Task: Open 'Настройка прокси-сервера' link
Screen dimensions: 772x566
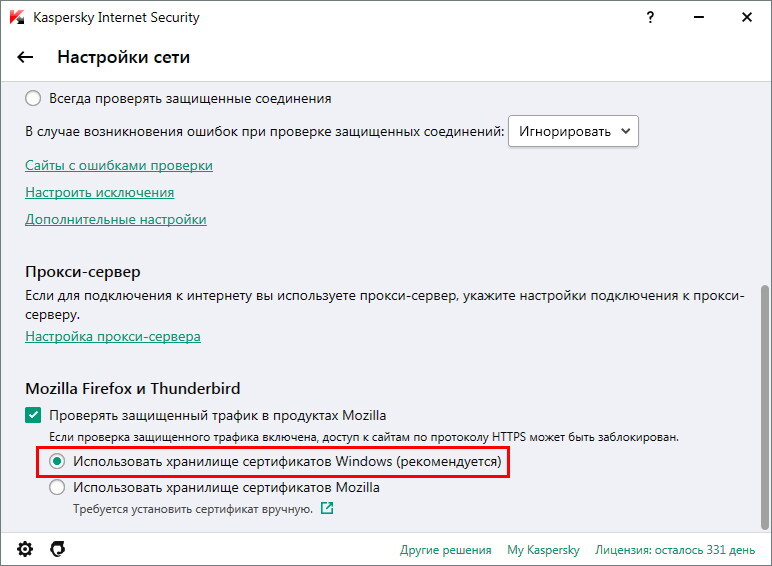Action: coord(113,336)
